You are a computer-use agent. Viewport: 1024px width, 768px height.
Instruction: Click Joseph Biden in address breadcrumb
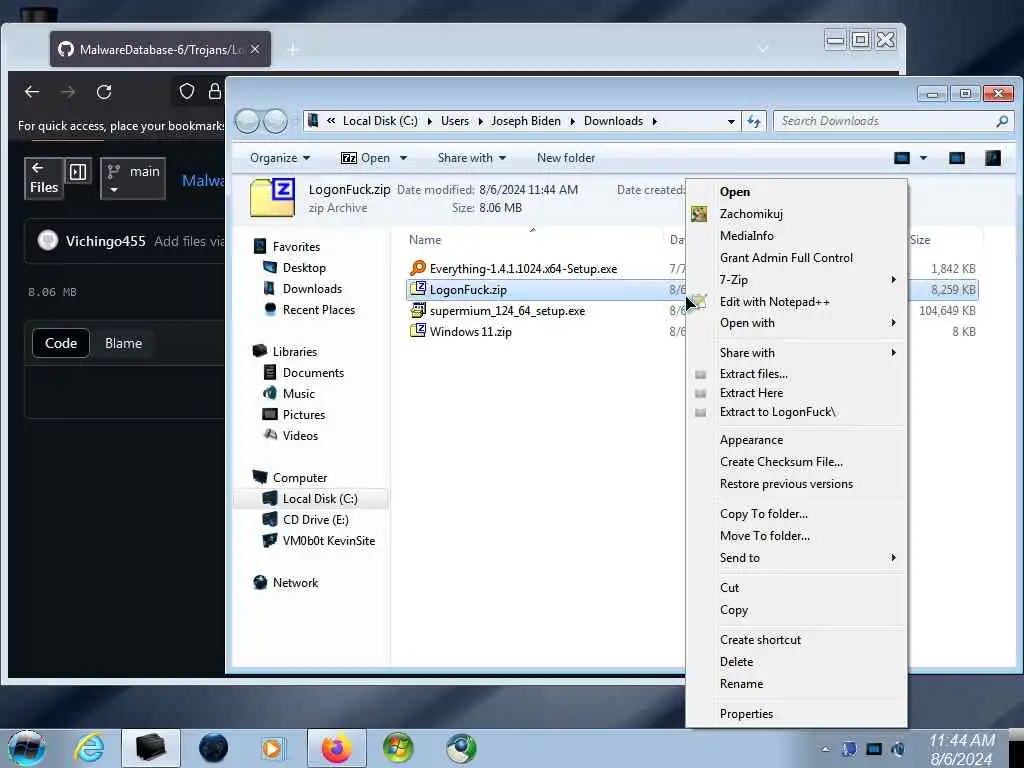pos(526,121)
